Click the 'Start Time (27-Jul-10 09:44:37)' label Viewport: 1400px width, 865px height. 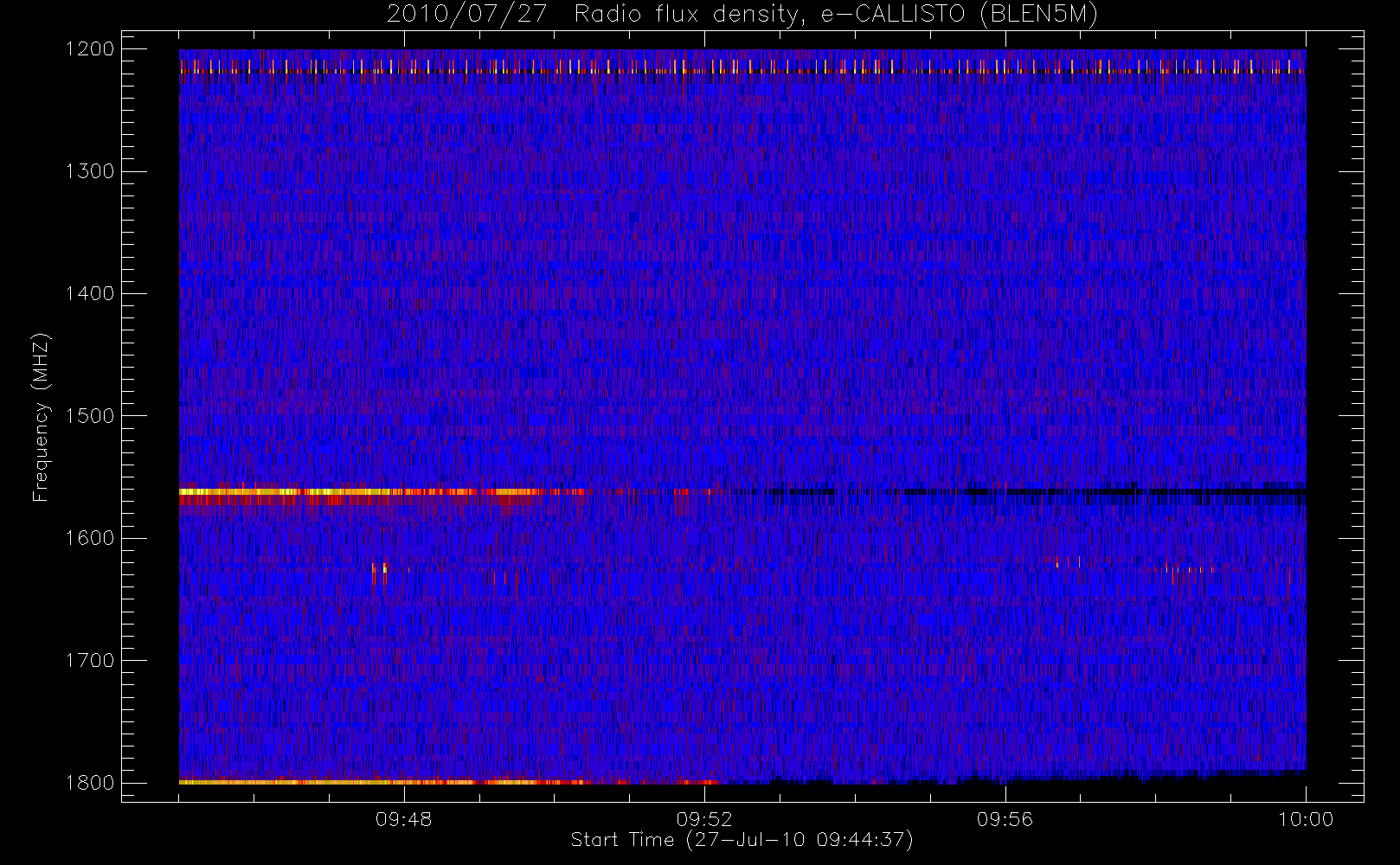point(742,840)
